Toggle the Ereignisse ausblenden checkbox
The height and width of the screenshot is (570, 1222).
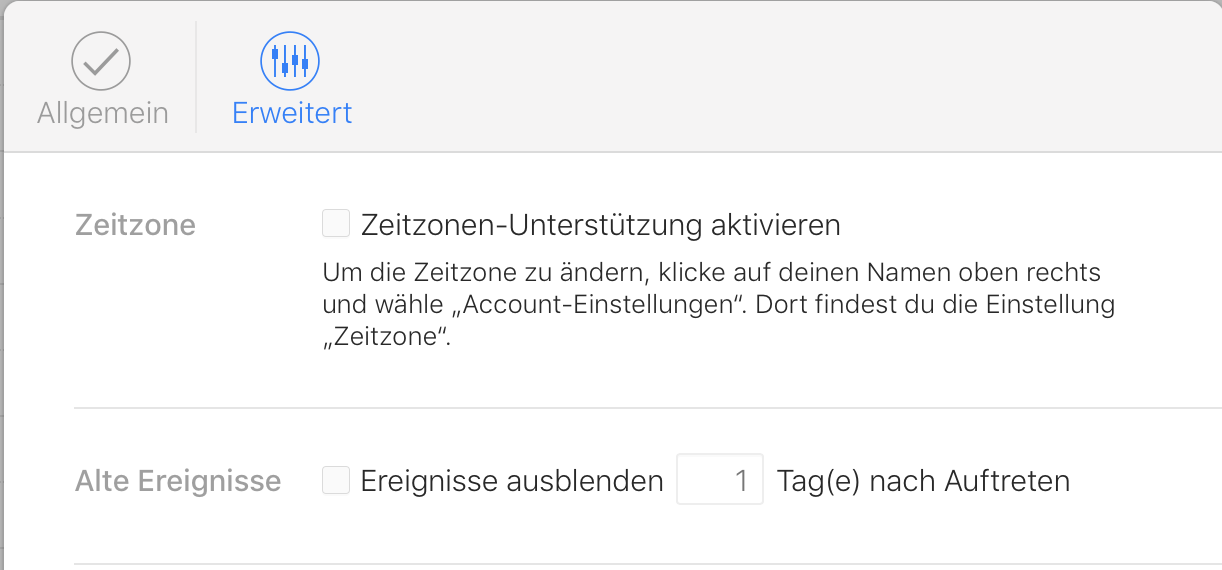(x=336, y=482)
